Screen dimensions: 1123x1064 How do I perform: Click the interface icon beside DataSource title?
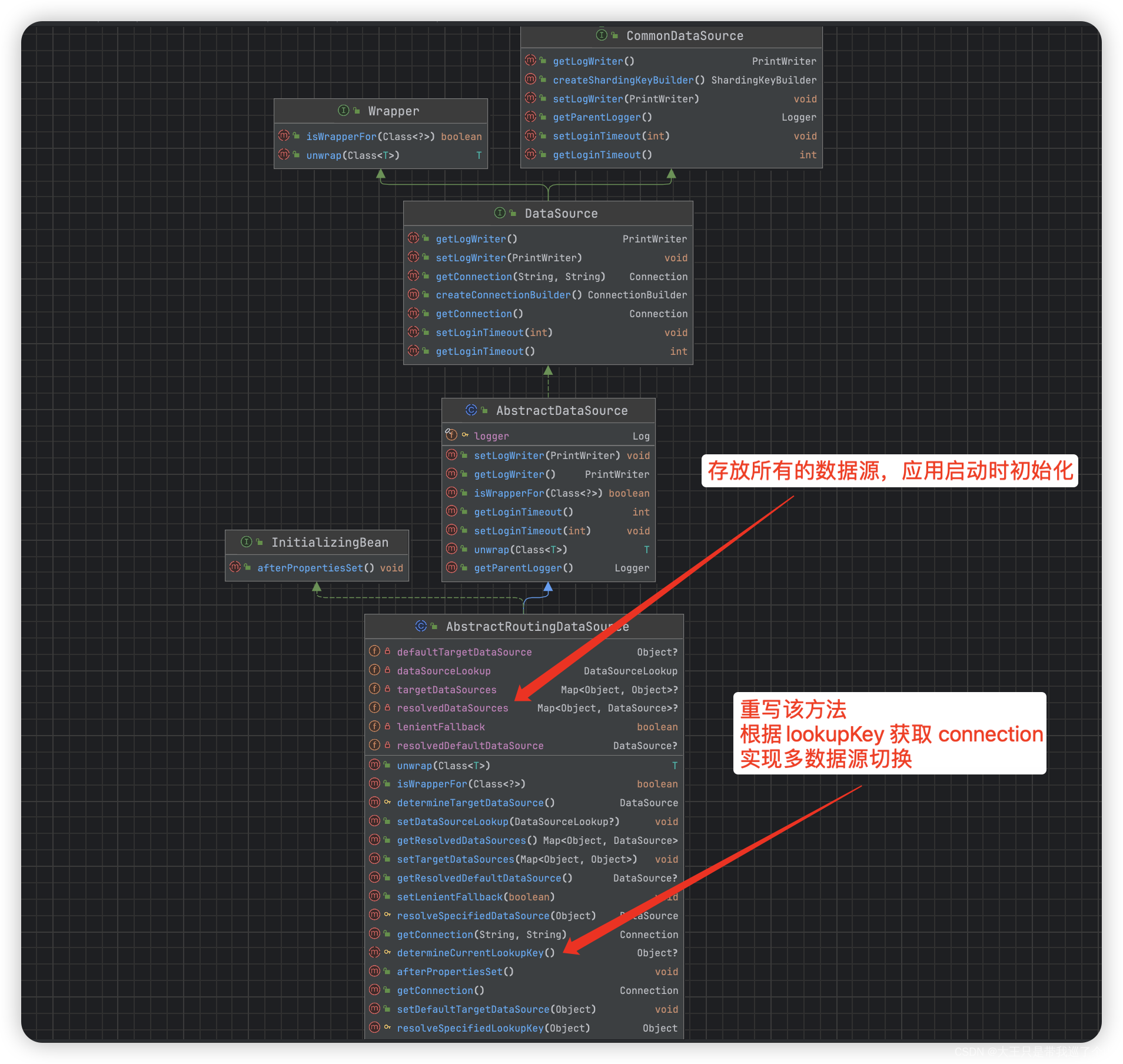(500, 213)
